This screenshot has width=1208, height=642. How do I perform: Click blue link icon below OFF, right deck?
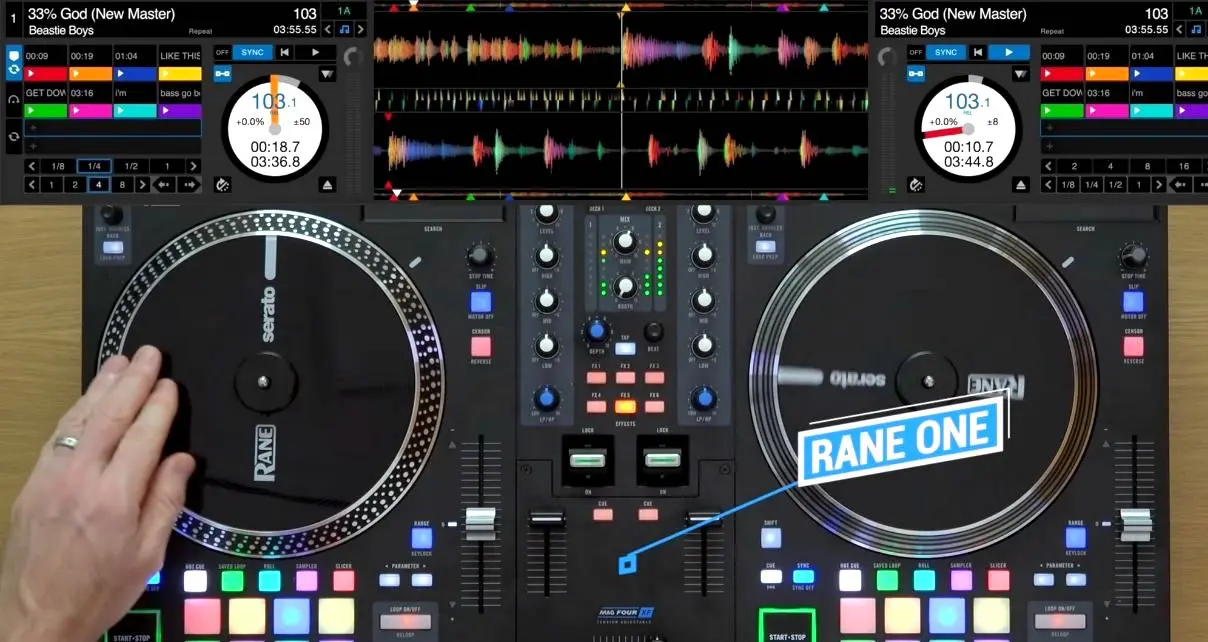(917, 74)
